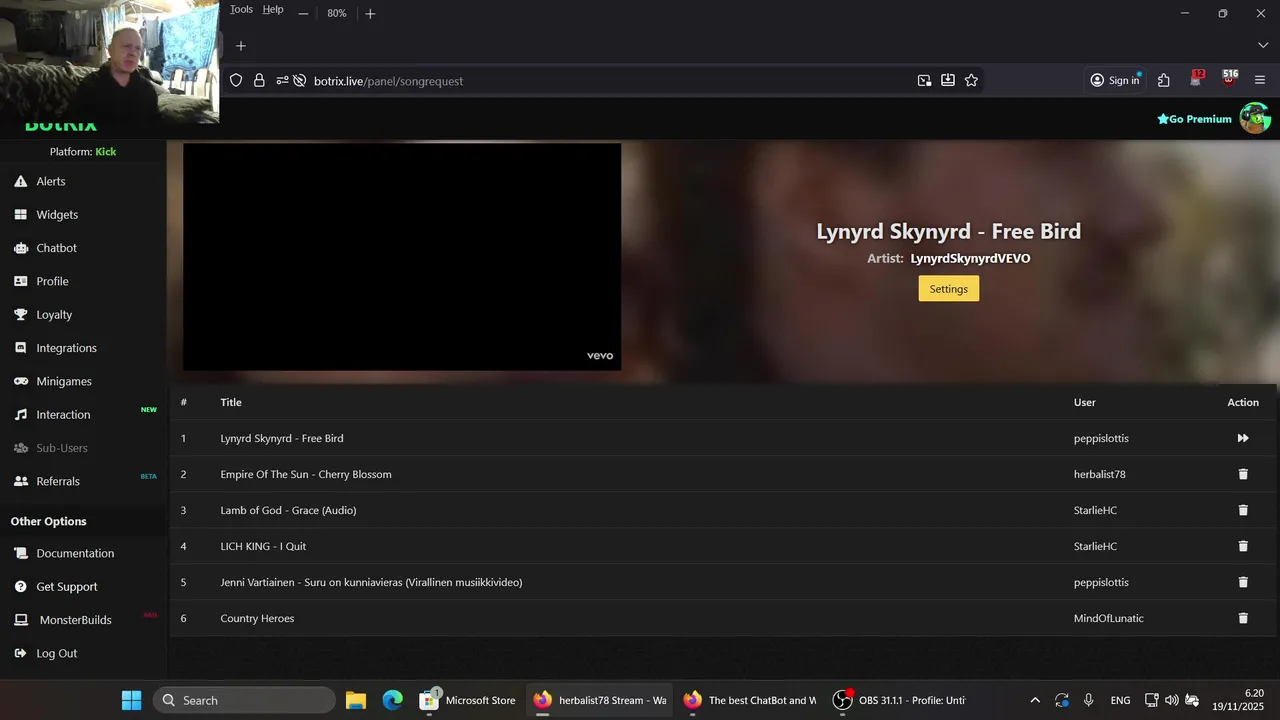Image resolution: width=1280 pixels, height=720 pixels.
Task: Open Documentation in Other Options
Action: (x=75, y=553)
